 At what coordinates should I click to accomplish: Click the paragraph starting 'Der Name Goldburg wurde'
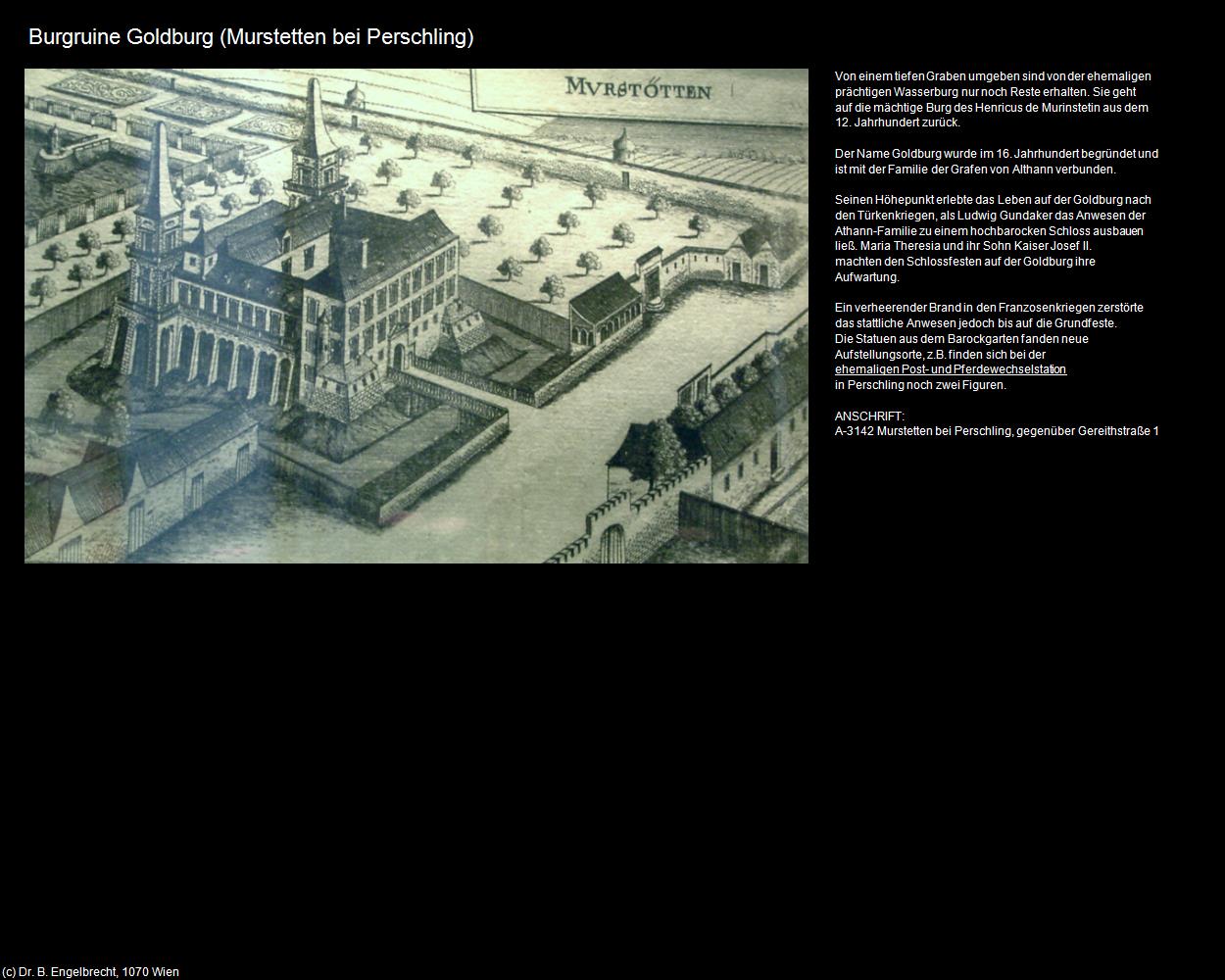(997, 162)
